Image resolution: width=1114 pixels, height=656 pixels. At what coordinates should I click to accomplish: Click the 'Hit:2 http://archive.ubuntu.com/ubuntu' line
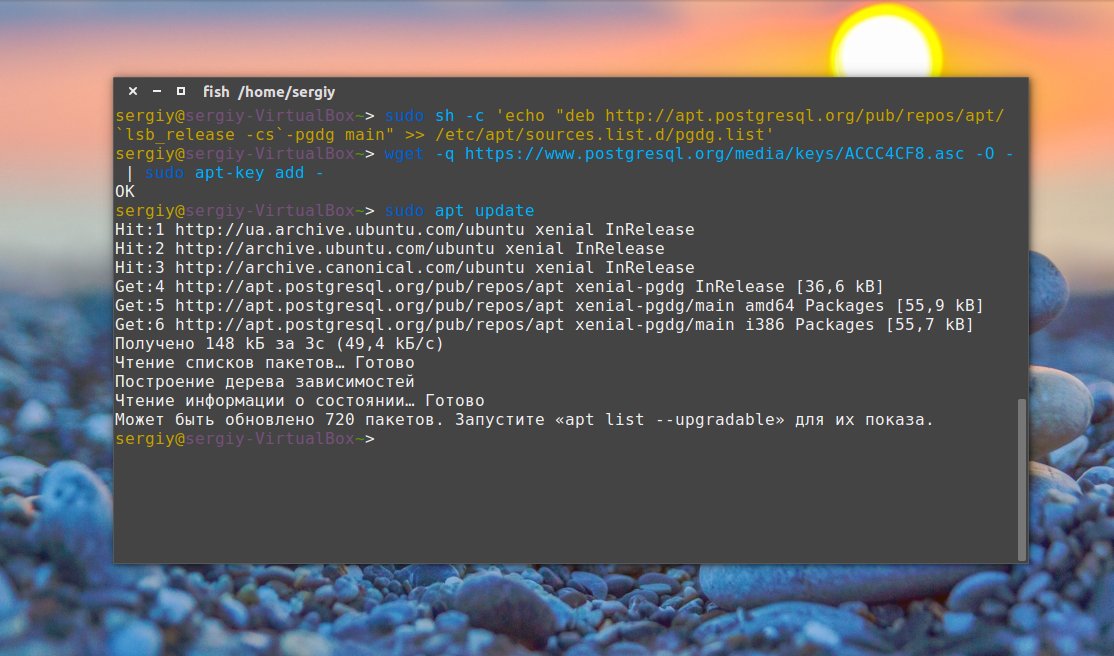390,249
